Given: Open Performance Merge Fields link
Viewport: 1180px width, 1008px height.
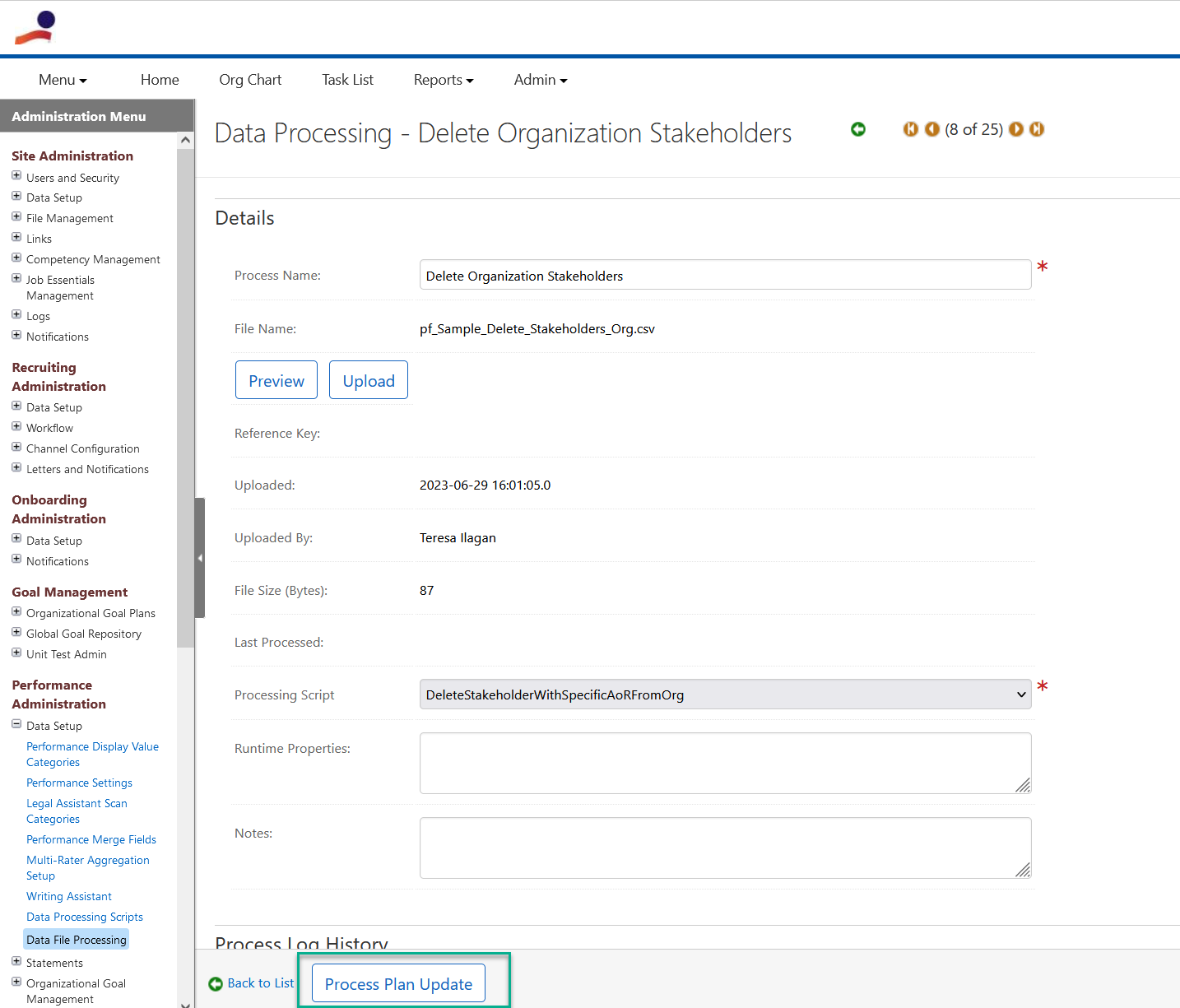Looking at the screenshot, I should point(91,839).
